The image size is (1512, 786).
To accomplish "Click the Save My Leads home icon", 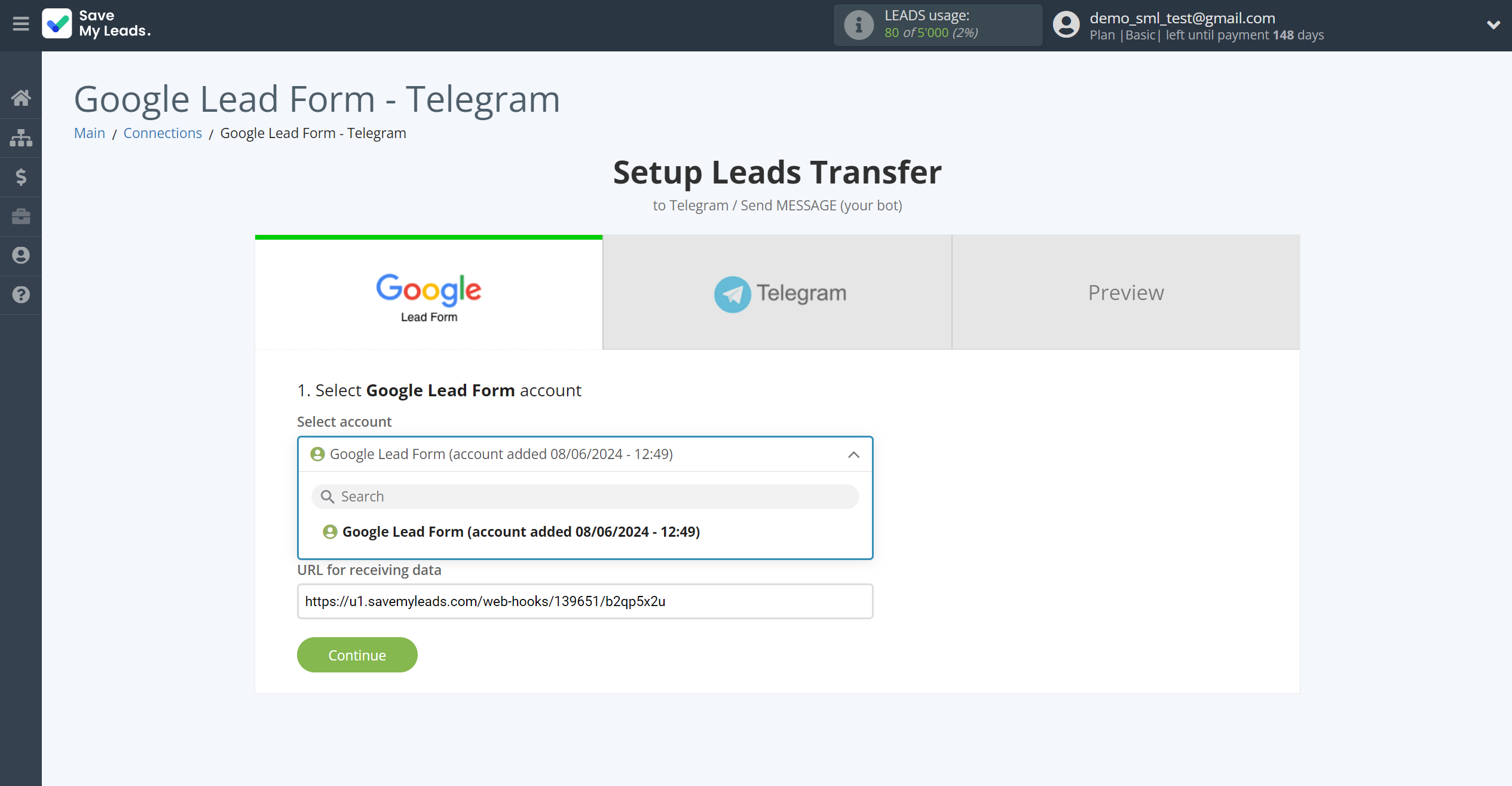I will [x=22, y=98].
